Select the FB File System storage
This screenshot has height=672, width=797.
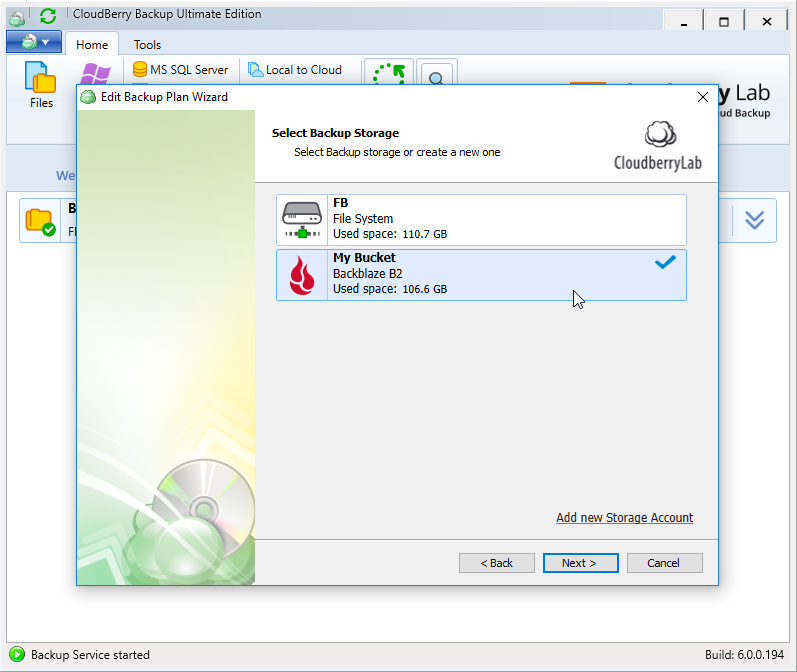[x=481, y=220]
